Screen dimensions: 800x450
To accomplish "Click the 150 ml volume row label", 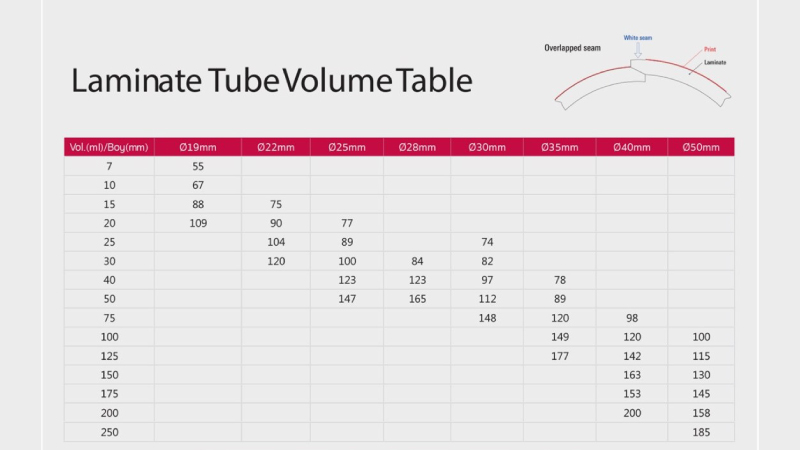I will (109, 375).
